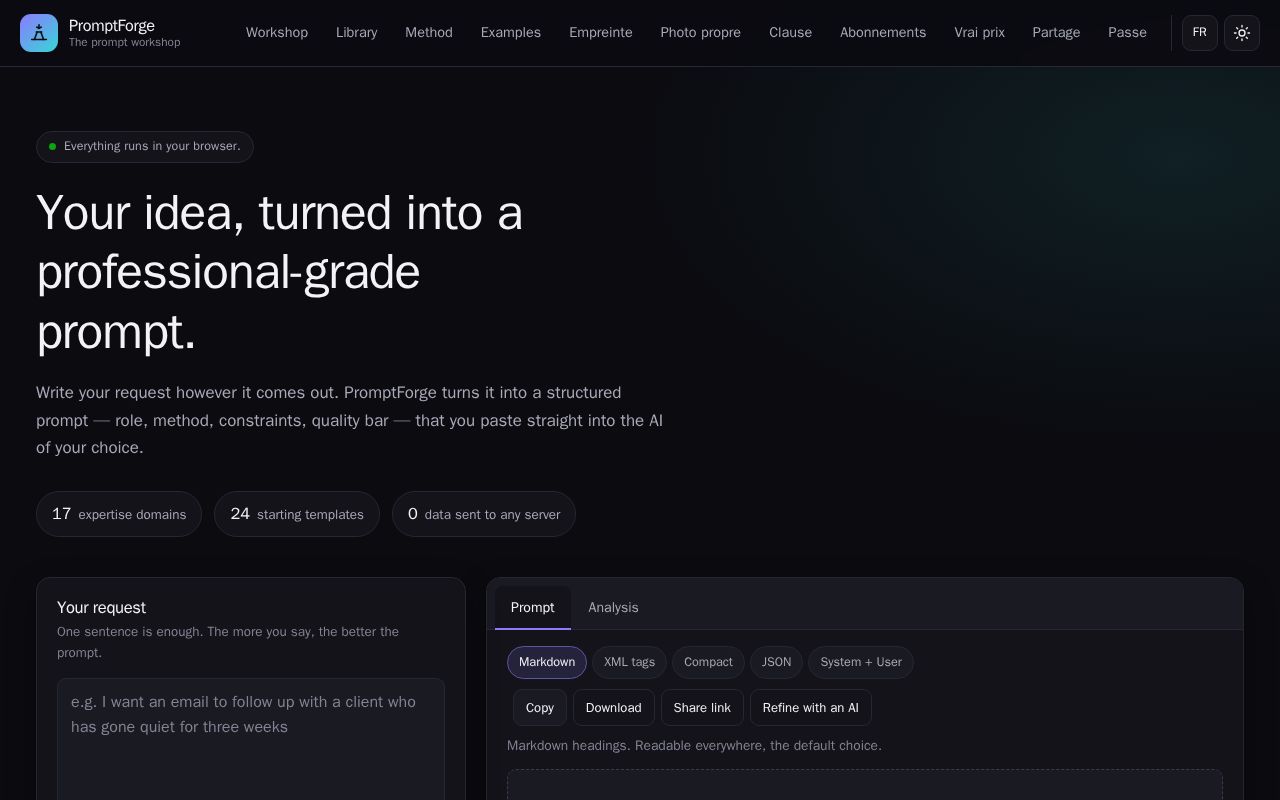The width and height of the screenshot is (1280, 800).
Task: Click the 0 data sent to any server pill
Action: 484,514
